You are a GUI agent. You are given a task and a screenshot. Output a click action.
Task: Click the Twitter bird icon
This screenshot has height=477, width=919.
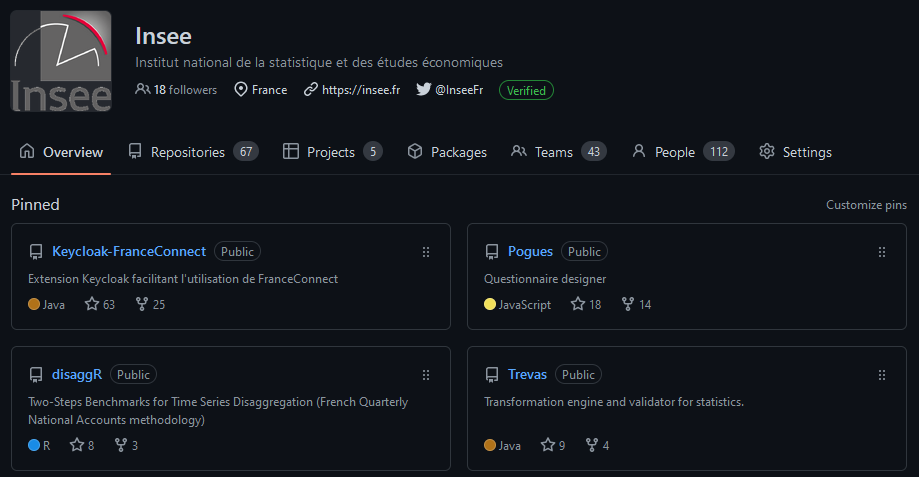coord(423,90)
